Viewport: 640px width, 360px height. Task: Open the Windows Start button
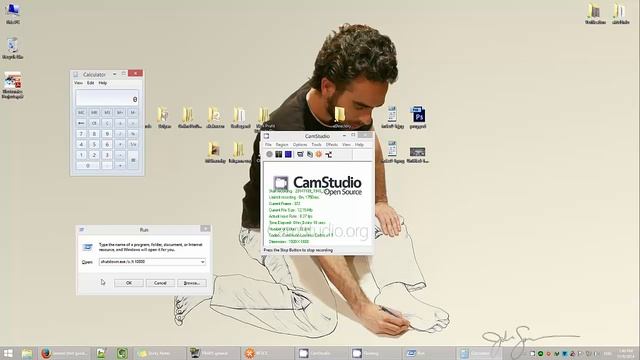(x=8, y=353)
